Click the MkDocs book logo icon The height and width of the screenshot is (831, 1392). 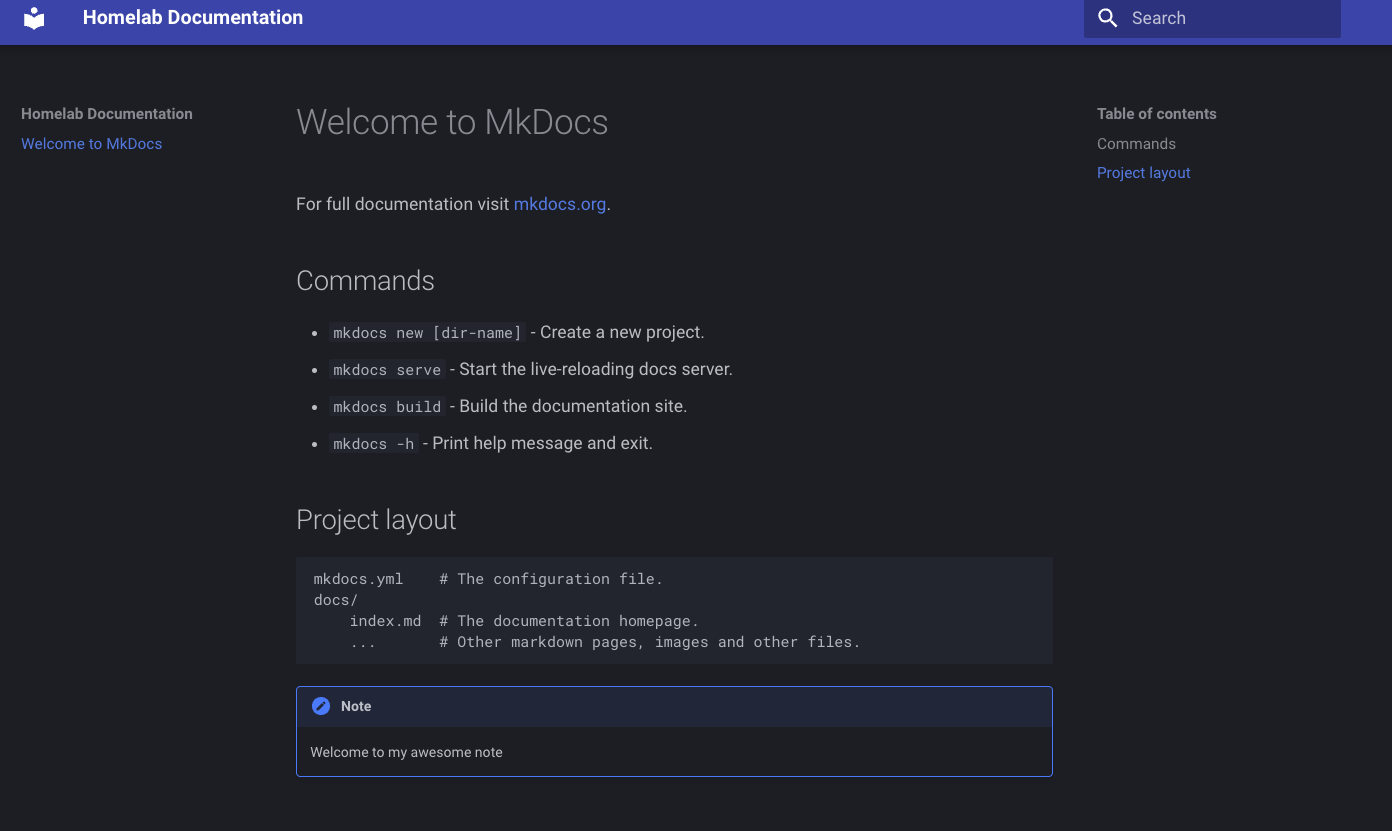(34, 18)
